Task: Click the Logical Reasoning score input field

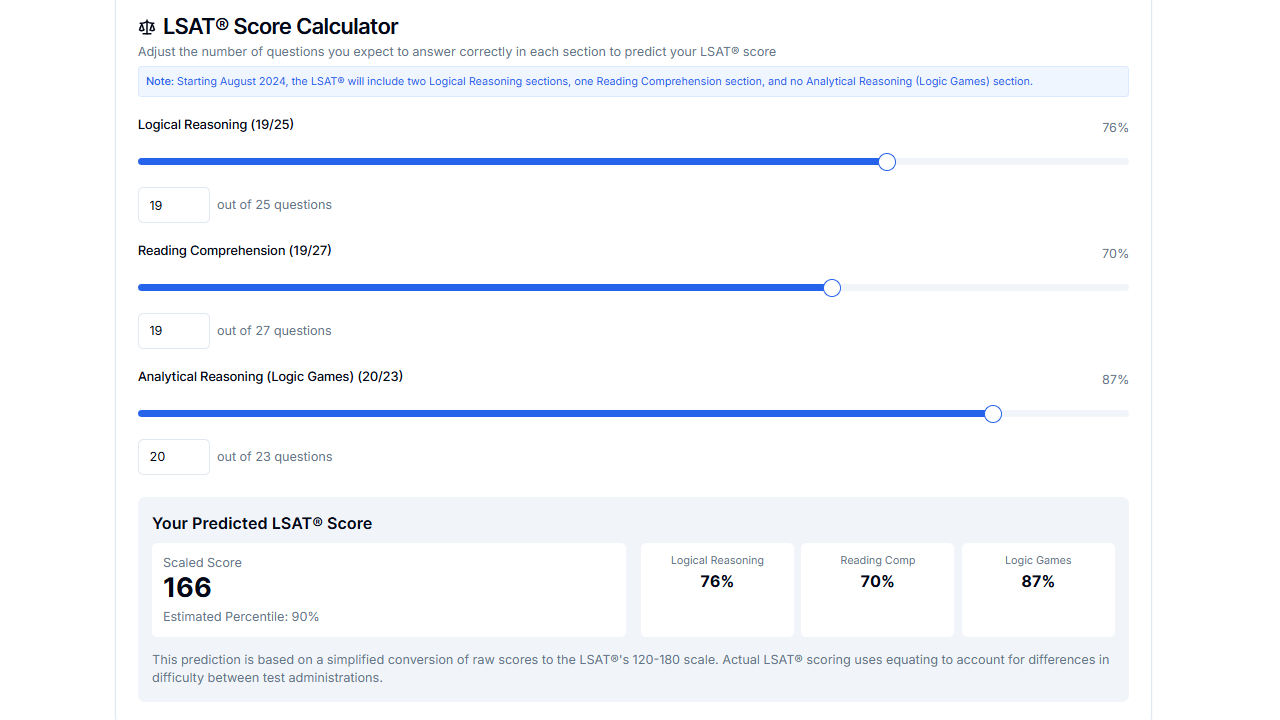Action: pos(173,204)
